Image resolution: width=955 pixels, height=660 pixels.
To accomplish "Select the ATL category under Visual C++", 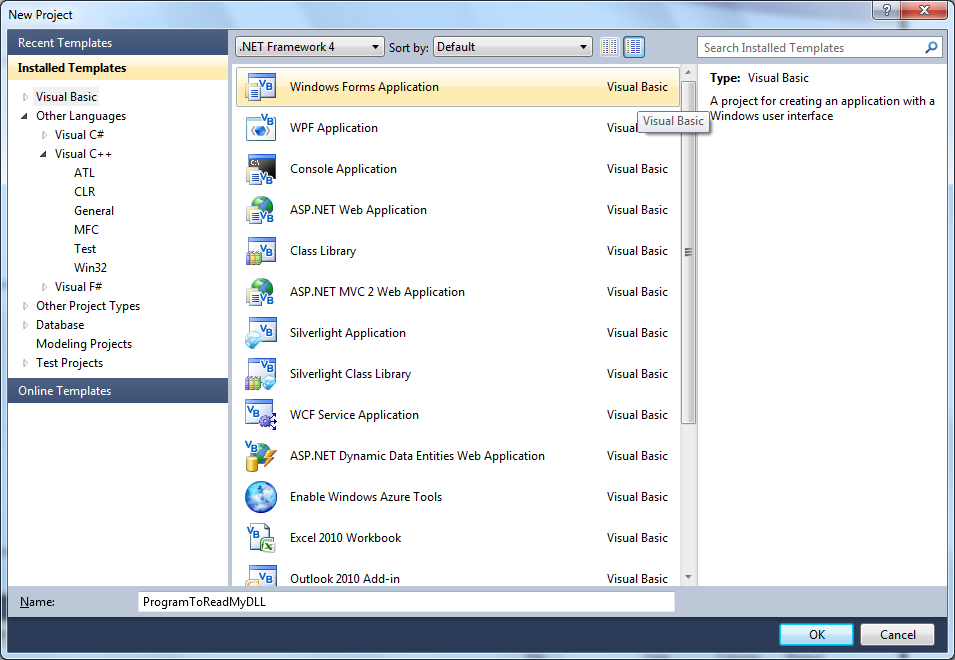I will pyautogui.click(x=85, y=173).
